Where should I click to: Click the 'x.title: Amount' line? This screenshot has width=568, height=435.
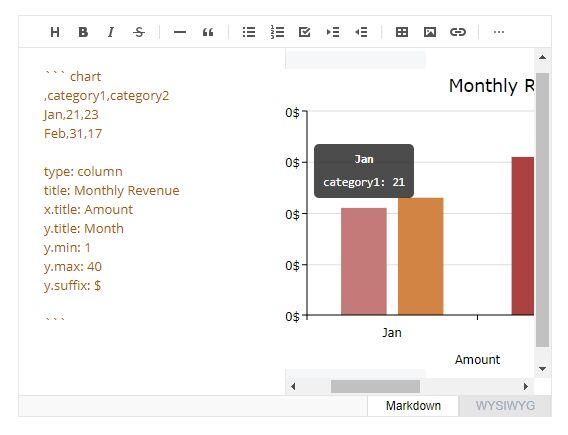[x=88, y=210]
